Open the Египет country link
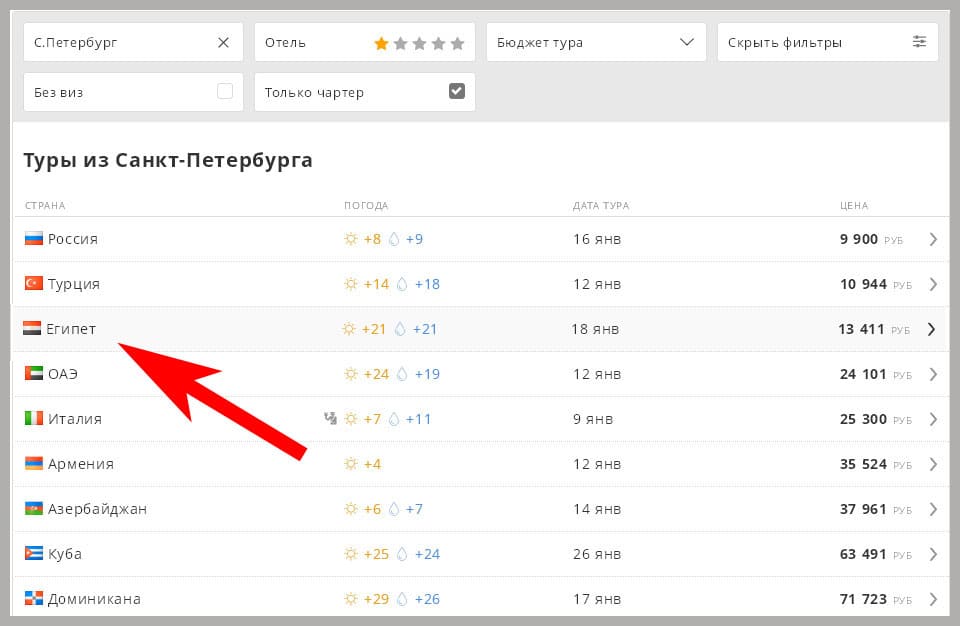 [x=71, y=329]
